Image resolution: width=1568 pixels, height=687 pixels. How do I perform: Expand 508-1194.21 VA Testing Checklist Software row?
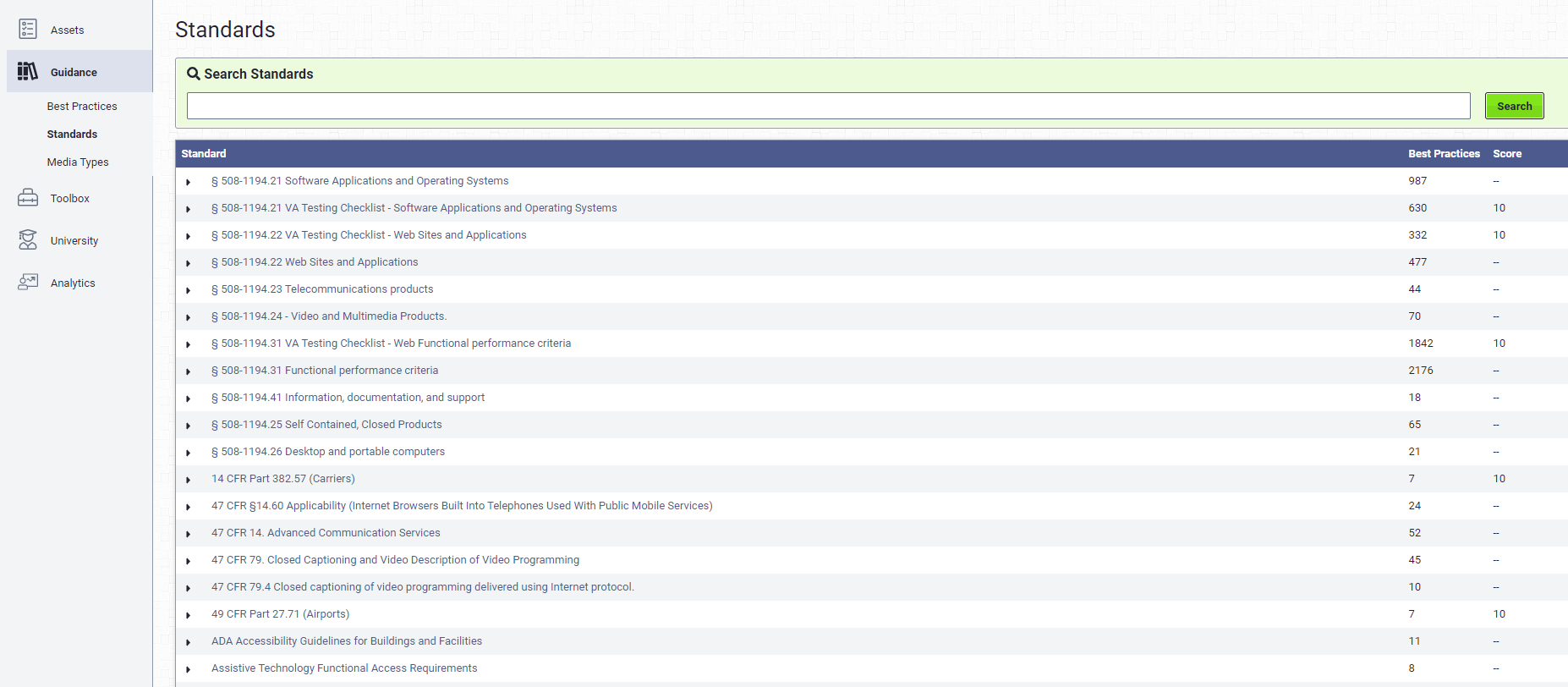point(189,209)
